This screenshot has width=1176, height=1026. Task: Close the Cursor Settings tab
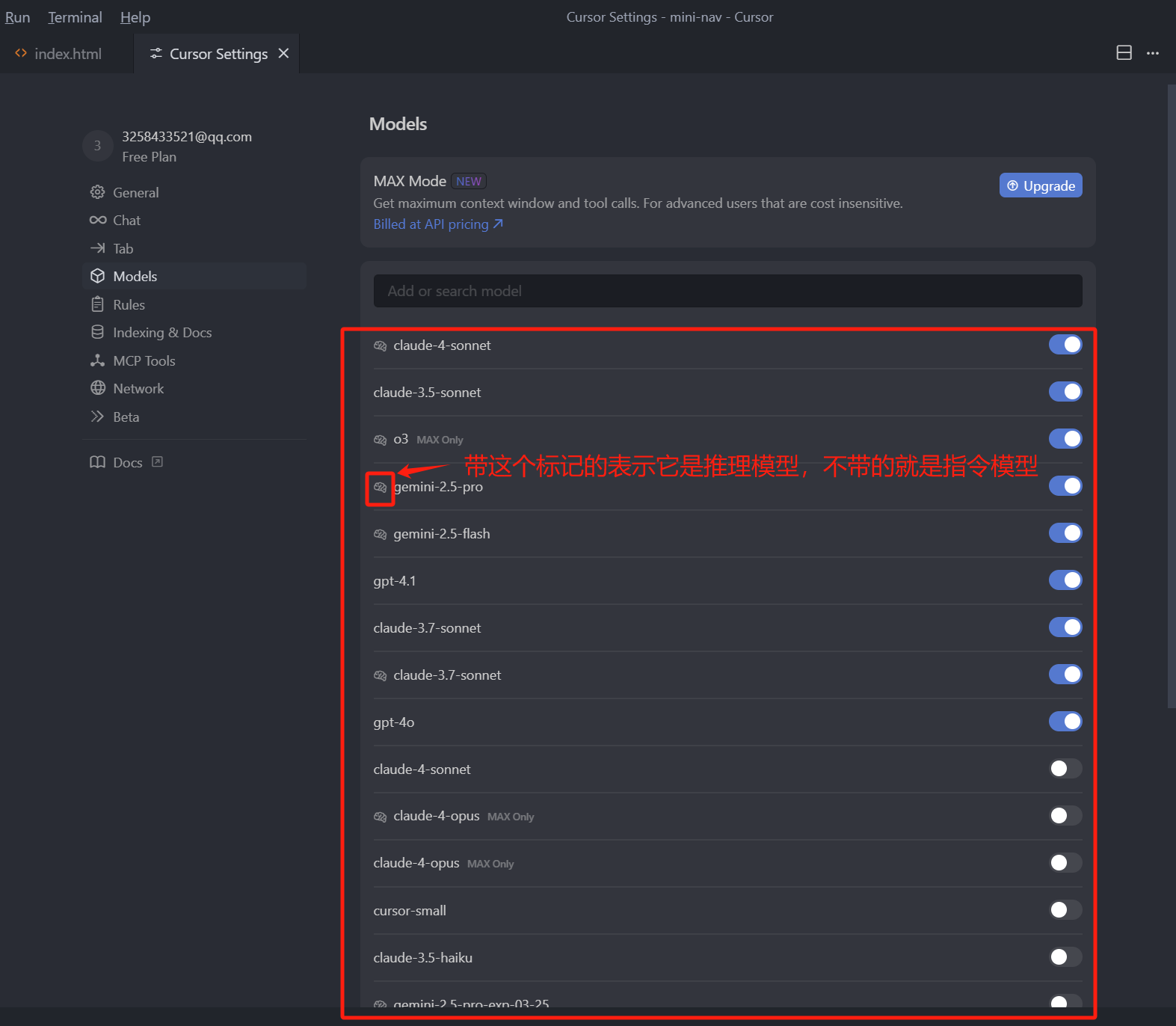pos(283,53)
